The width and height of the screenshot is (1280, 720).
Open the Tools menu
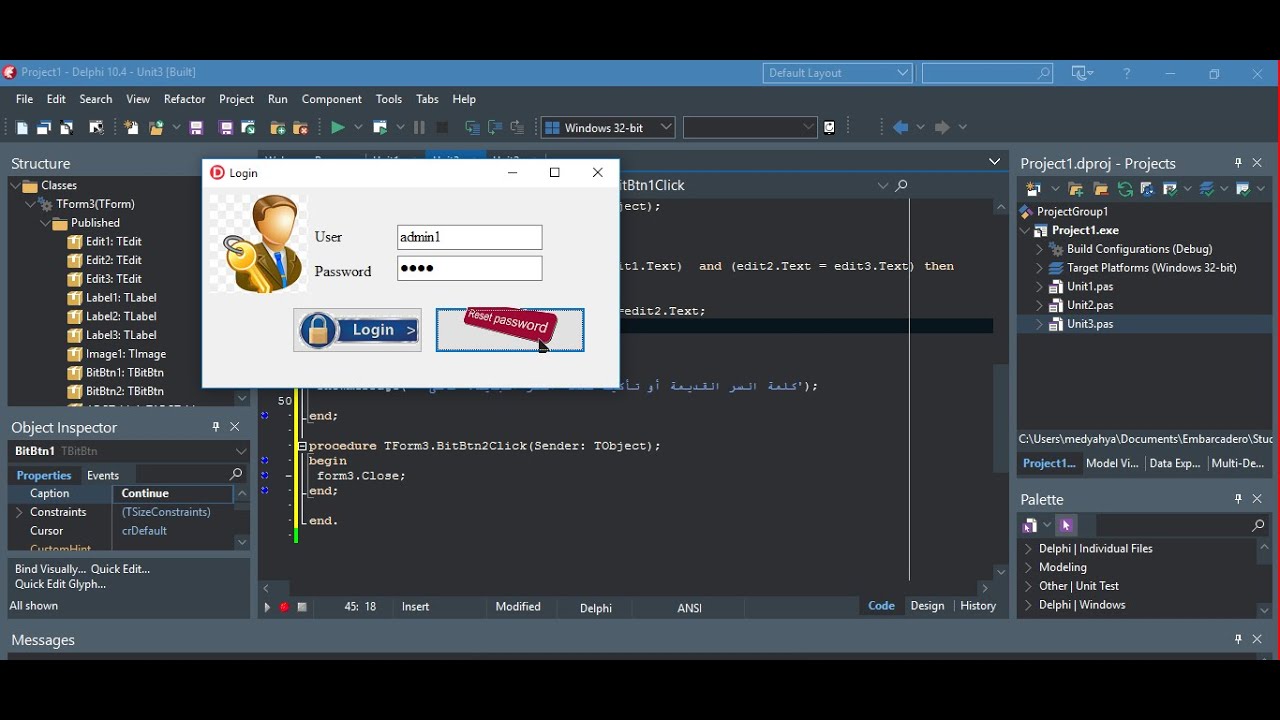(x=390, y=100)
